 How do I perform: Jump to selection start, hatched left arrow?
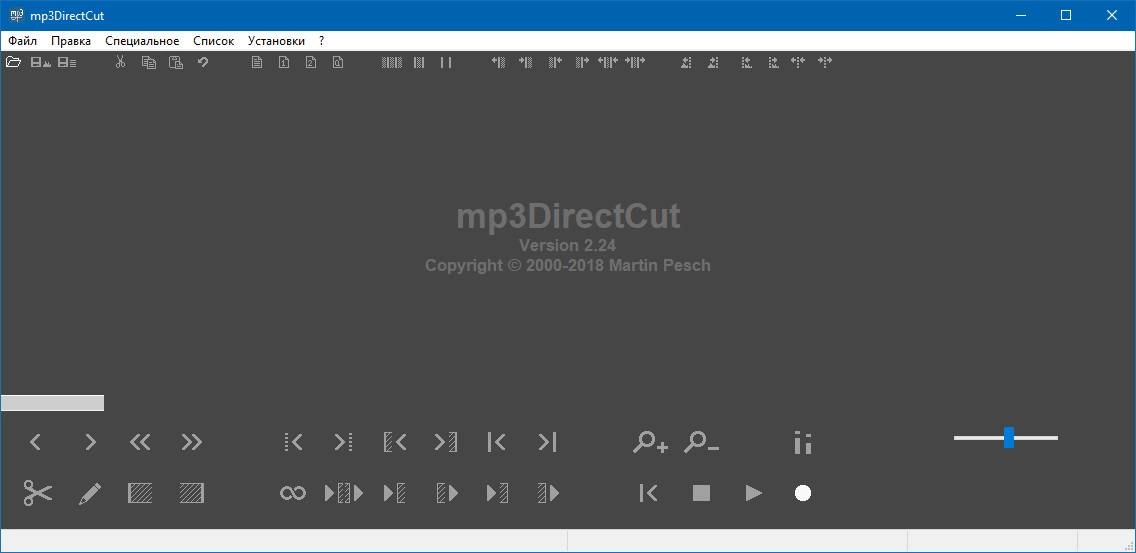point(395,441)
